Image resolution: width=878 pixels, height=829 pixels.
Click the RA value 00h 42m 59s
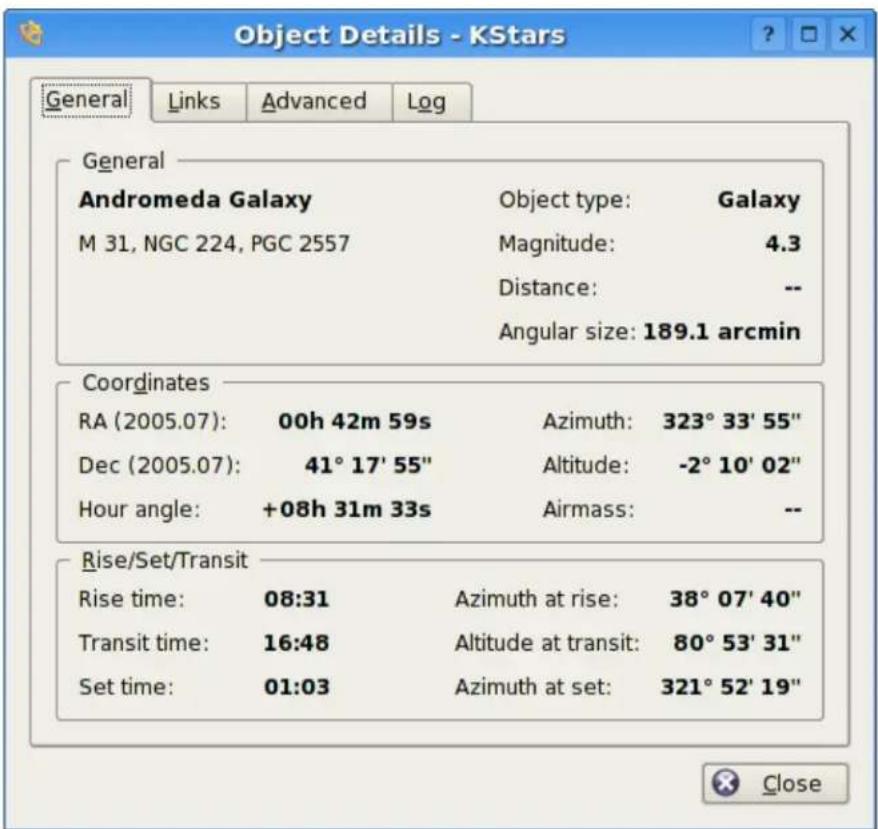click(354, 421)
